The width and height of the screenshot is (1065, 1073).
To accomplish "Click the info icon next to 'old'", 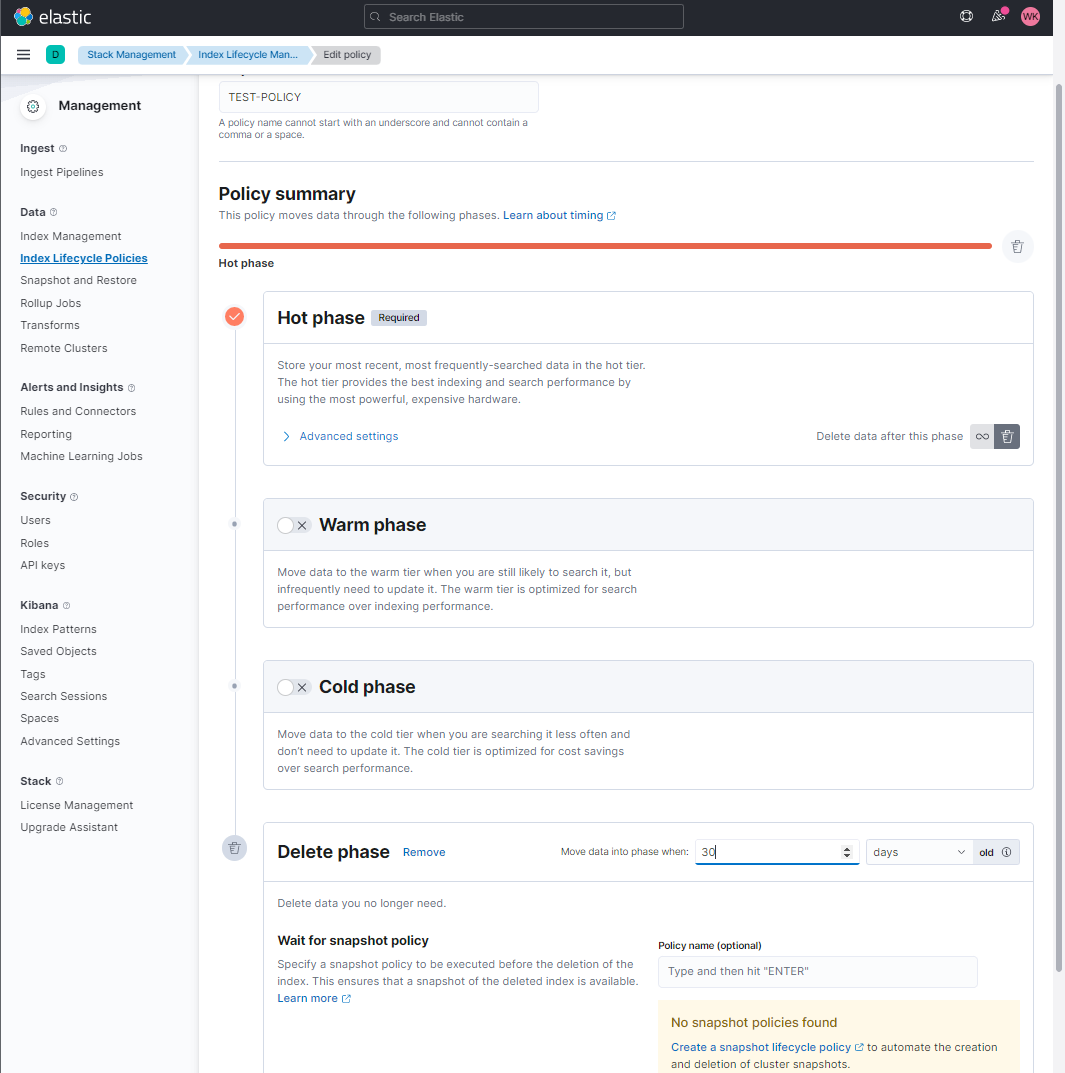I will tap(1007, 853).
